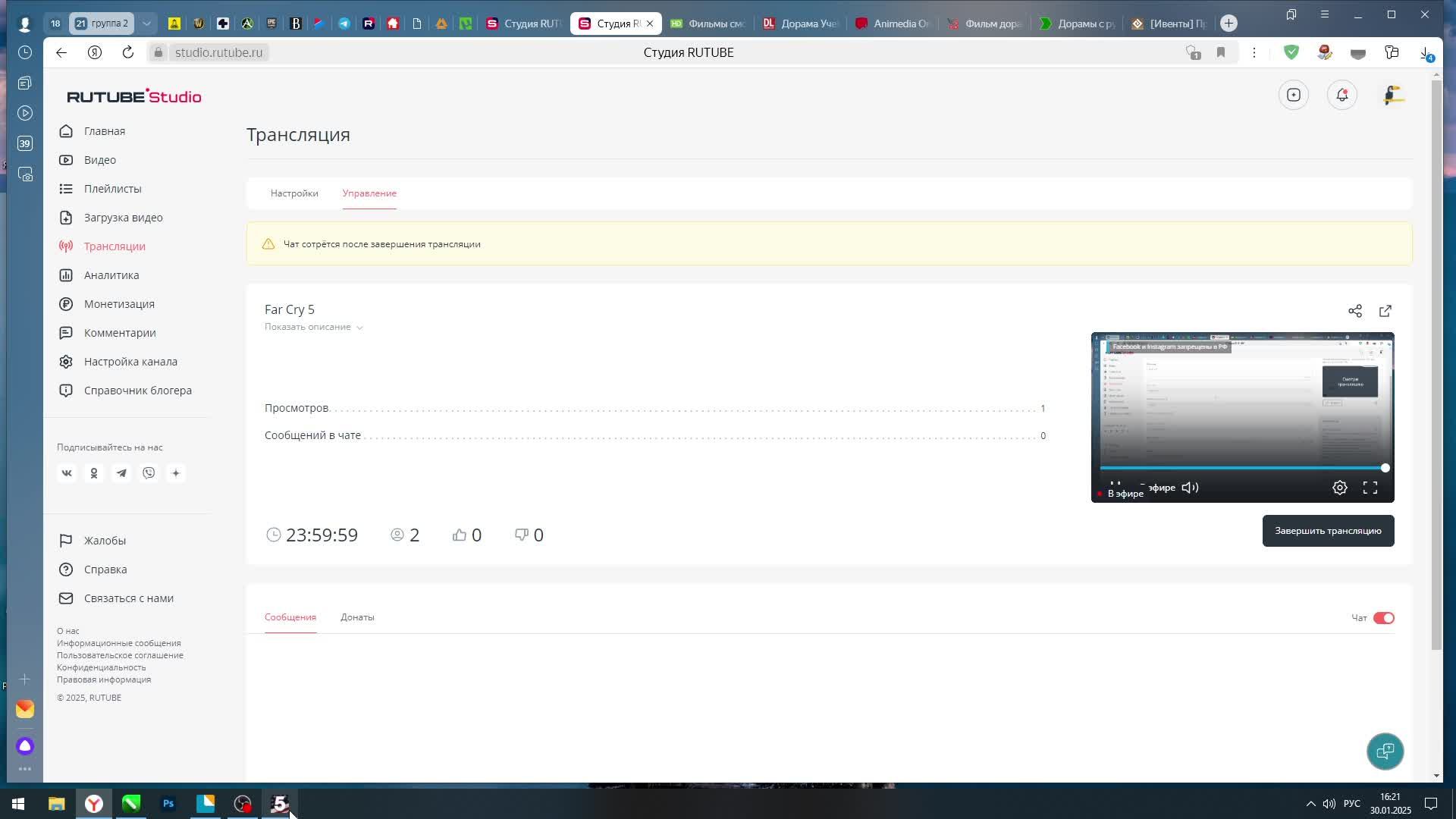Click the add video icon in header
This screenshot has width=1456, height=819.
coord(1294,95)
